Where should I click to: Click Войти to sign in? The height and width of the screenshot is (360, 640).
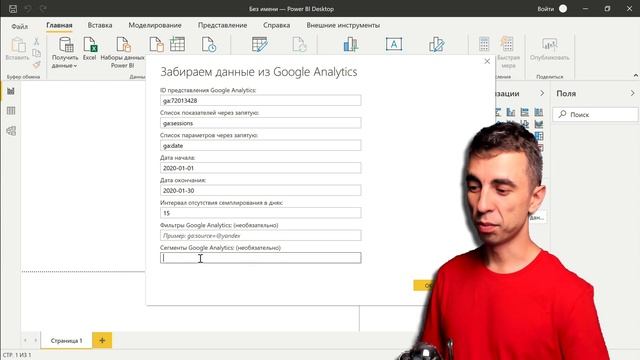(546, 9)
